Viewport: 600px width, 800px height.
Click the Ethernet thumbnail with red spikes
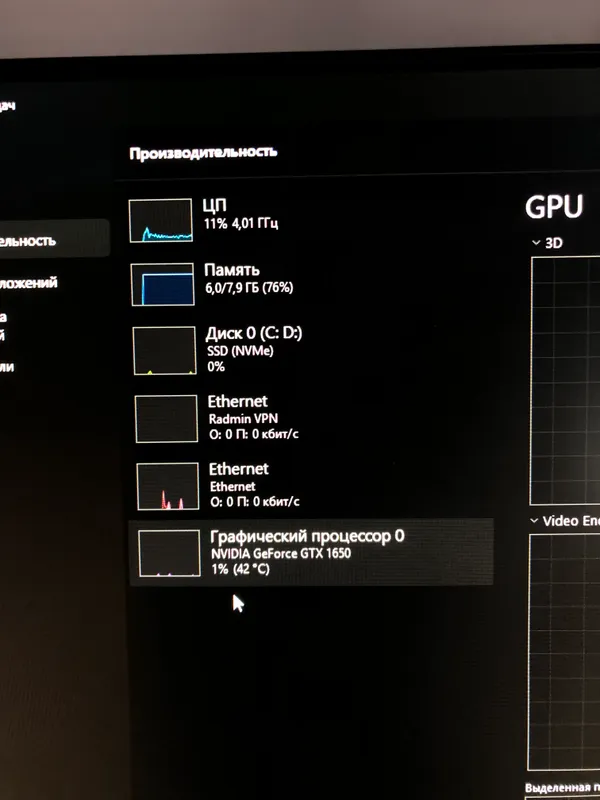(168, 486)
